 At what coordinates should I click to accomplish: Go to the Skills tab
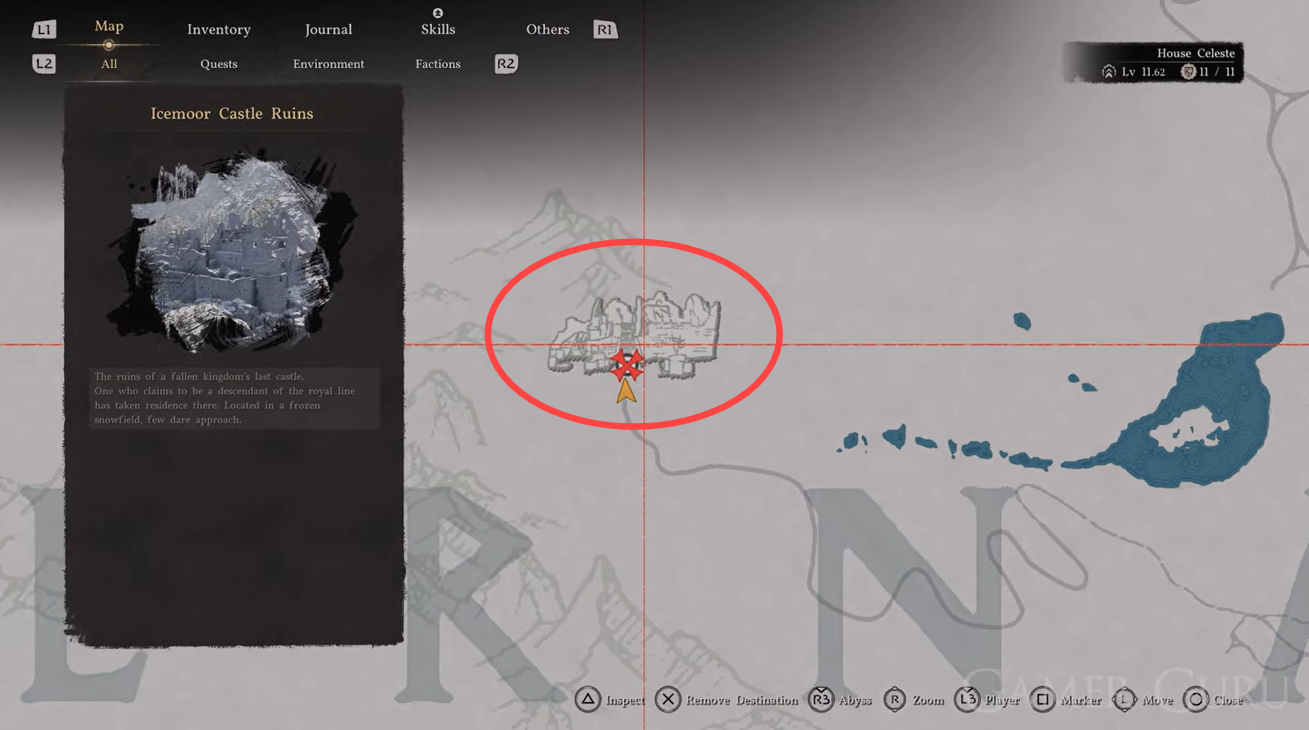point(438,30)
